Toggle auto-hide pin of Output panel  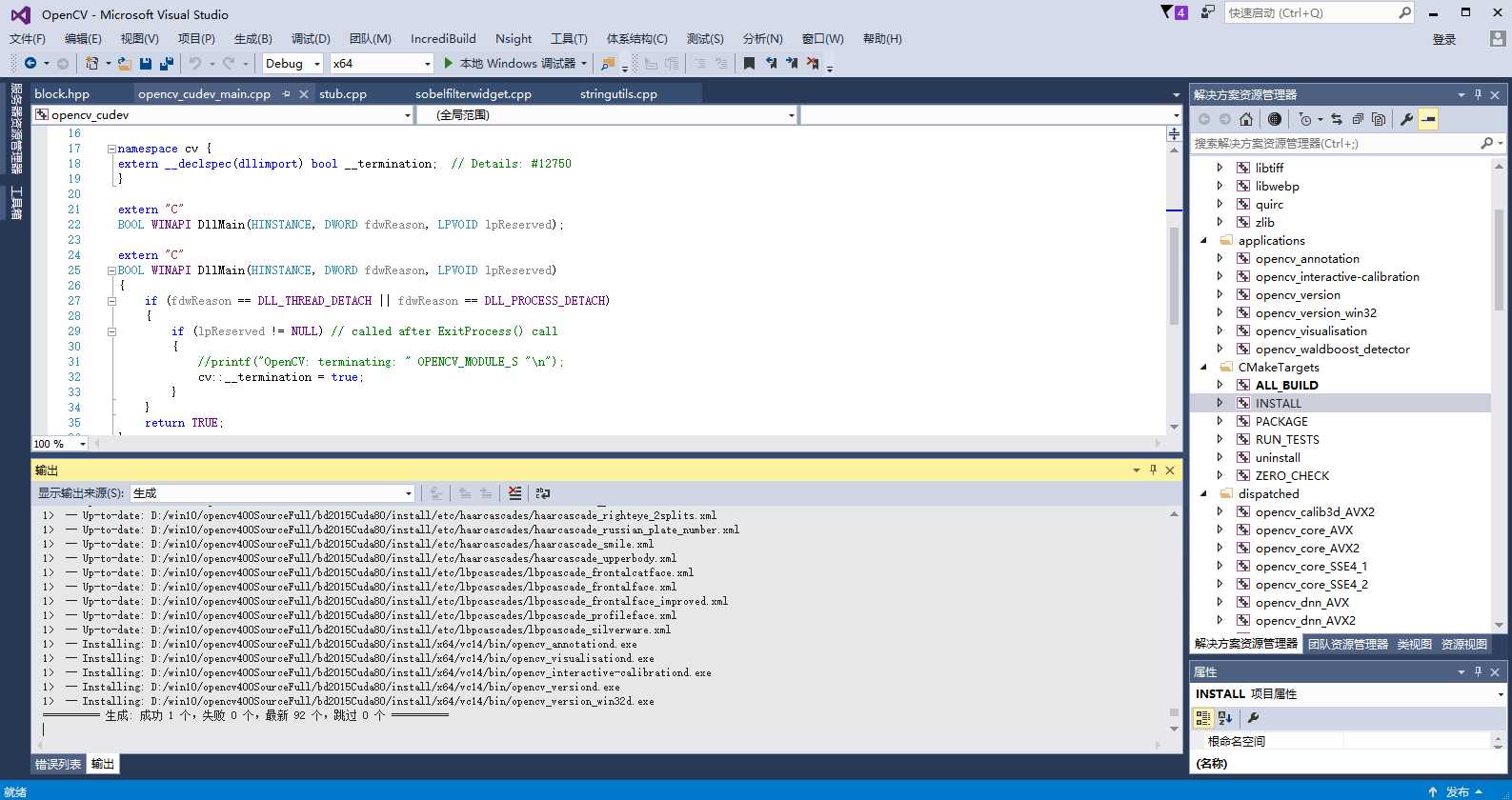[1153, 470]
